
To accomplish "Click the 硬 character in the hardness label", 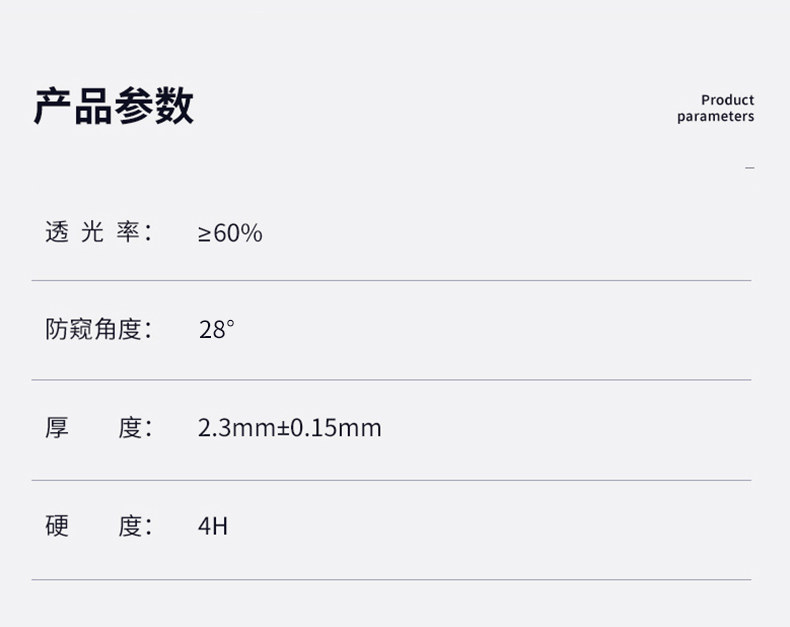I will [57, 525].
